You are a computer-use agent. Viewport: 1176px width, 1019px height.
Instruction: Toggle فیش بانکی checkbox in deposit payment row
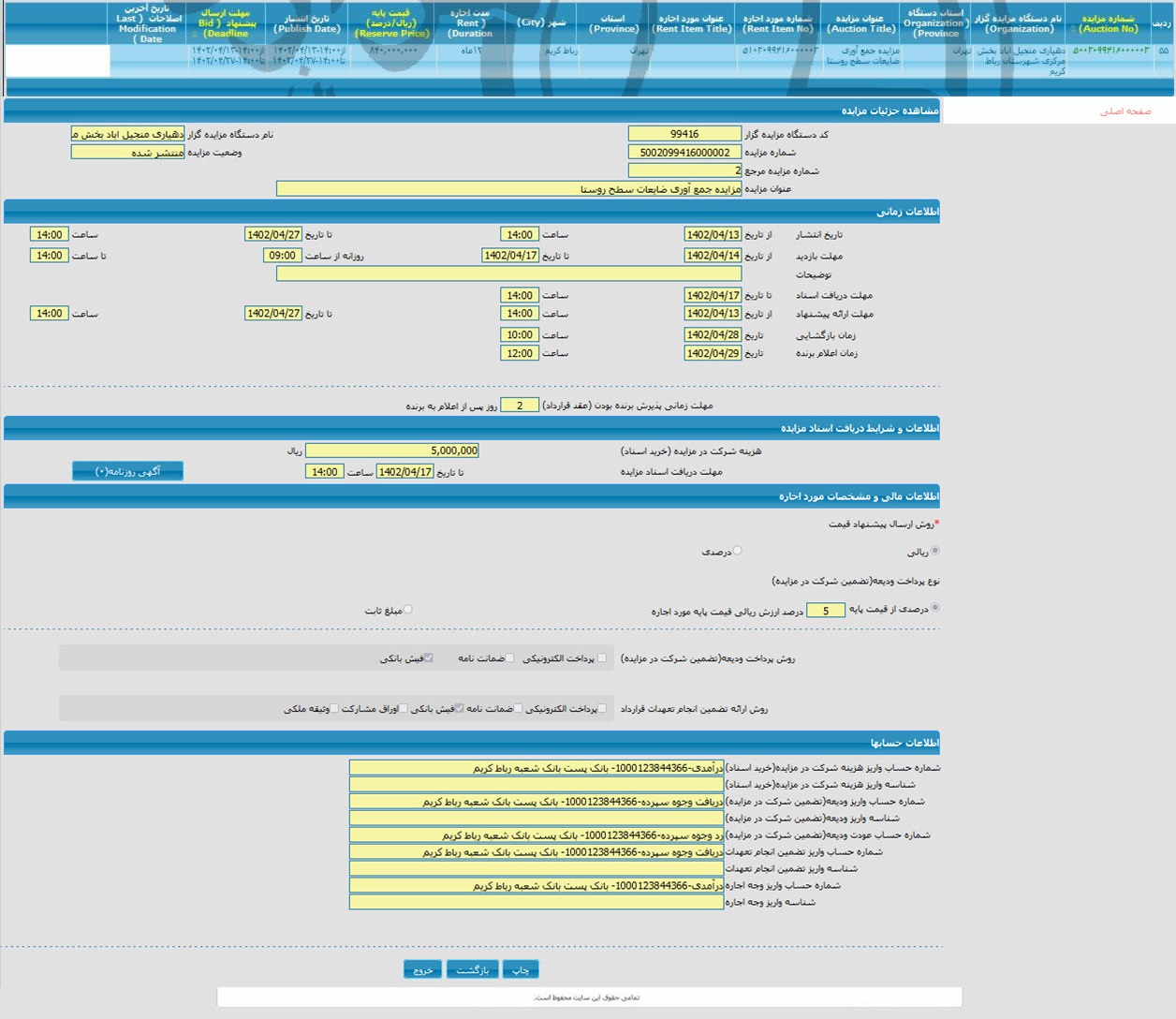point(429,658)
